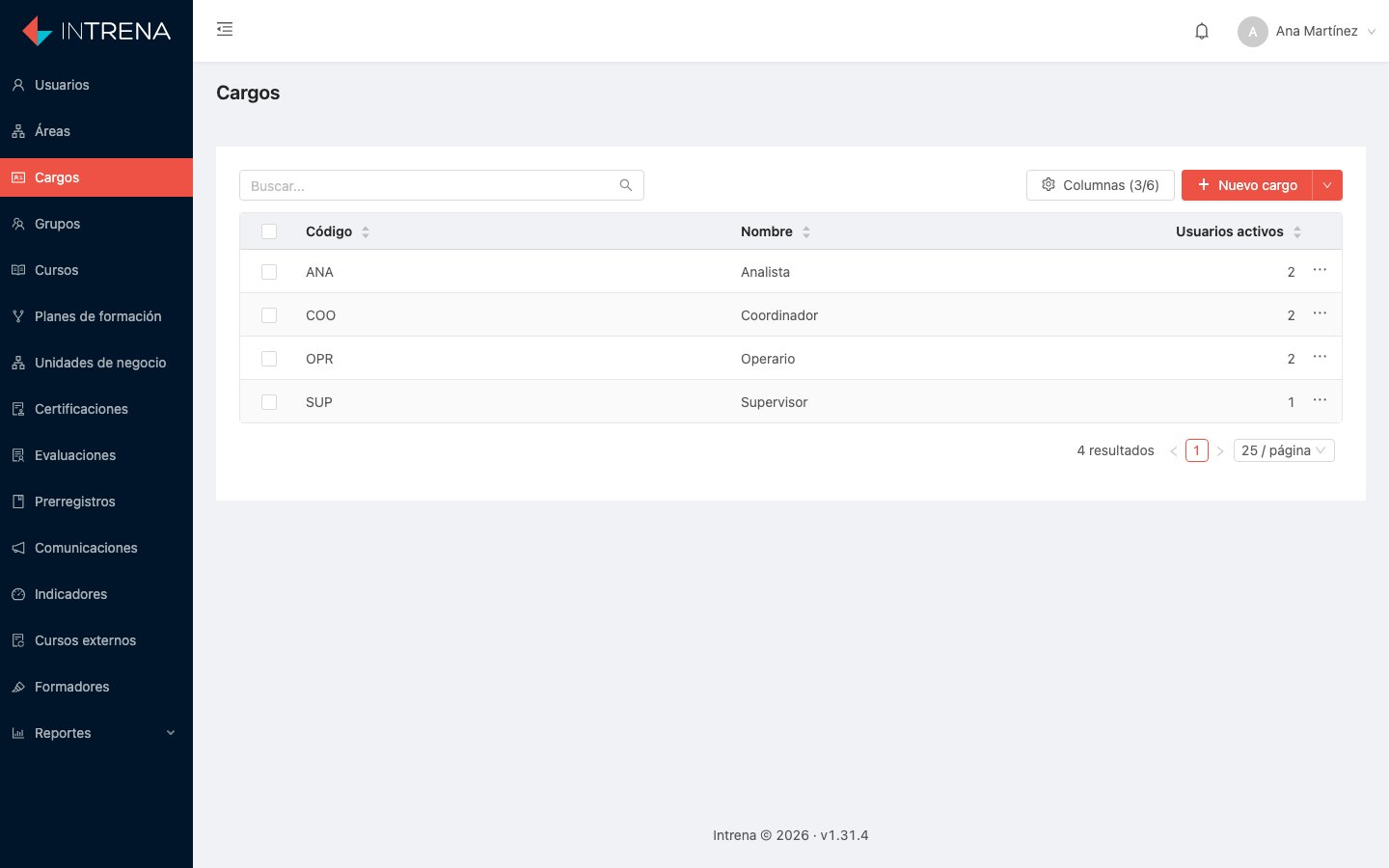1389x868 pixels.
Task: Sort by the Usuarios activos column arrows
Action: pyautogui.click(x=1297, y=231)
